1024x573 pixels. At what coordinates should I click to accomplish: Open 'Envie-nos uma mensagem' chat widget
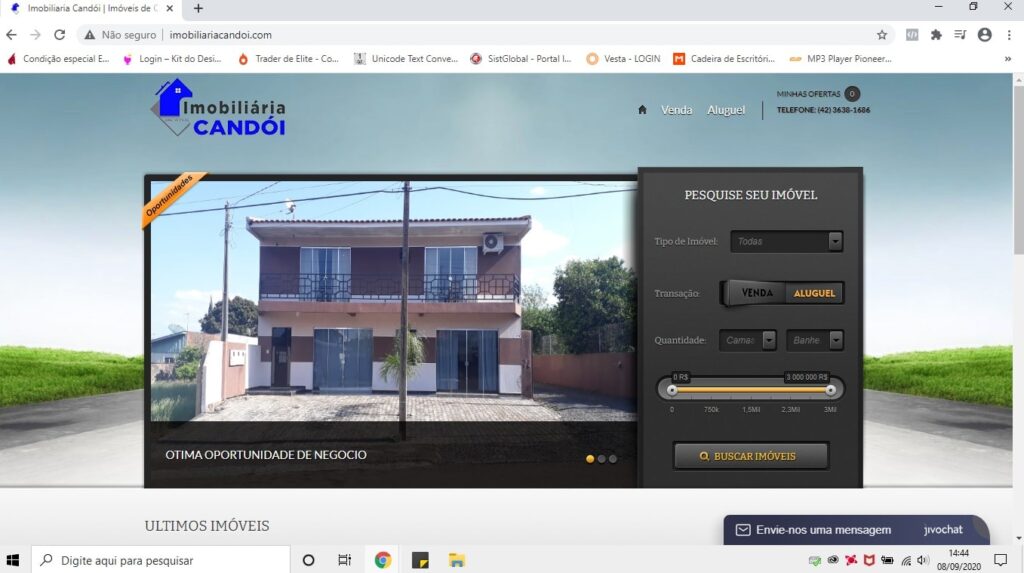pyautogui.click(x=856, y=530)
